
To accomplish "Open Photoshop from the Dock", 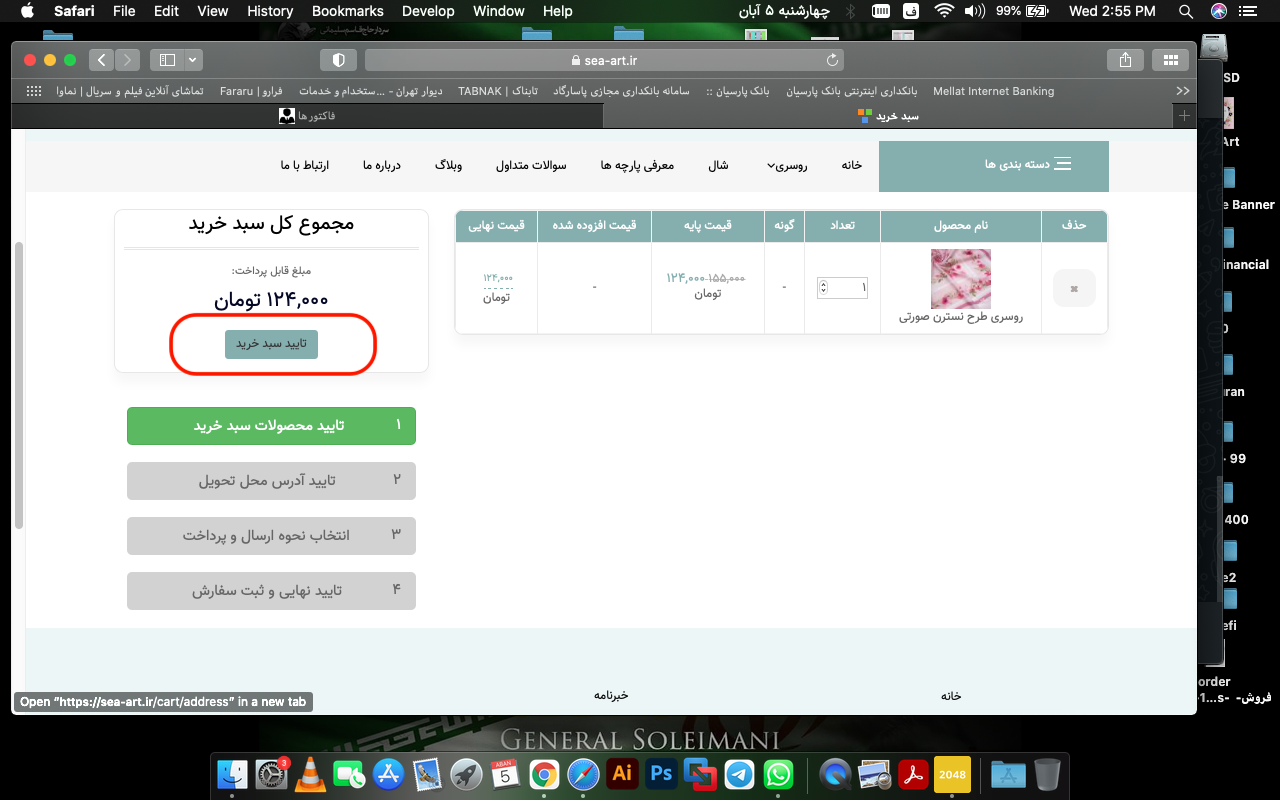I will point(661,773).
